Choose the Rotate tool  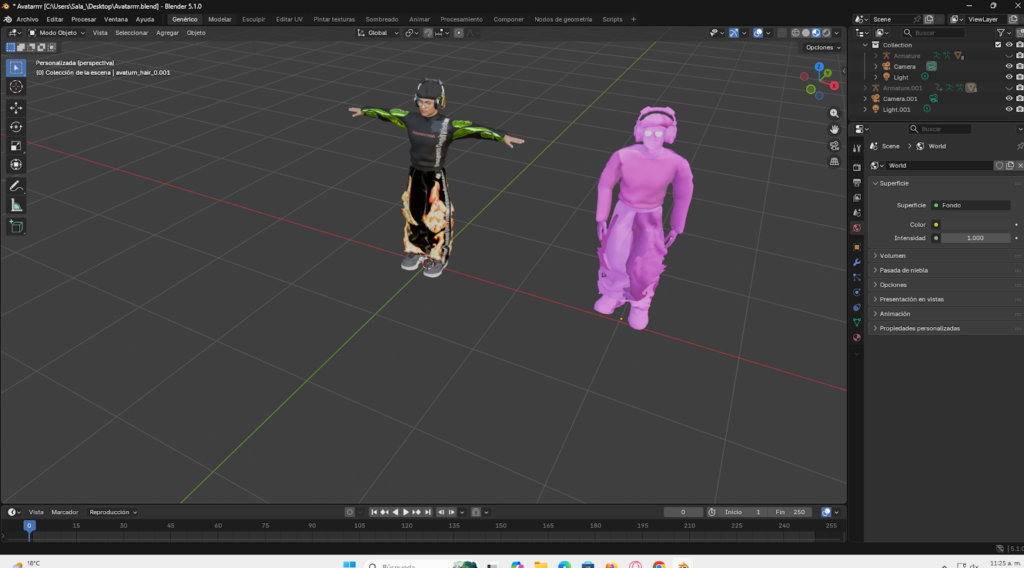(16, 127)
